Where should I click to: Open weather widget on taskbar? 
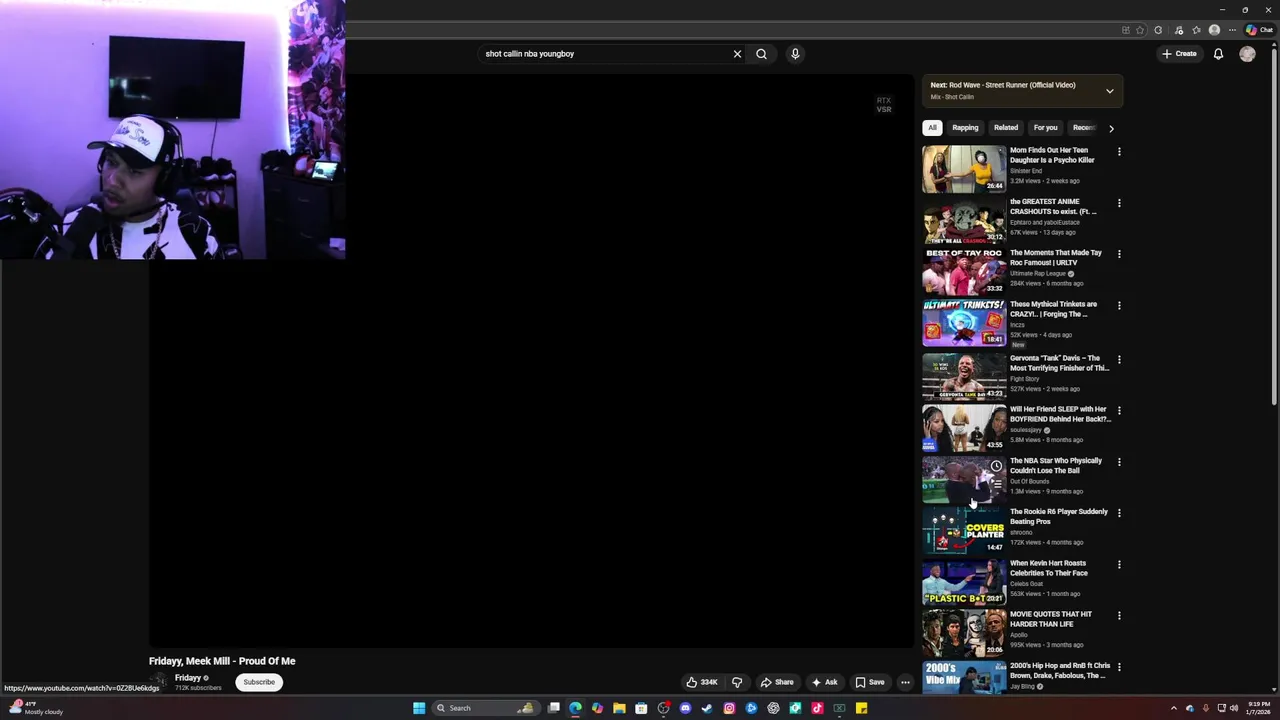[36, 708]
